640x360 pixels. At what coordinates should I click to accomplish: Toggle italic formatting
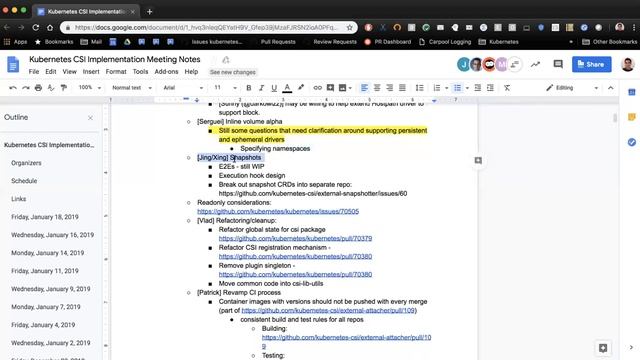point(261,88)
